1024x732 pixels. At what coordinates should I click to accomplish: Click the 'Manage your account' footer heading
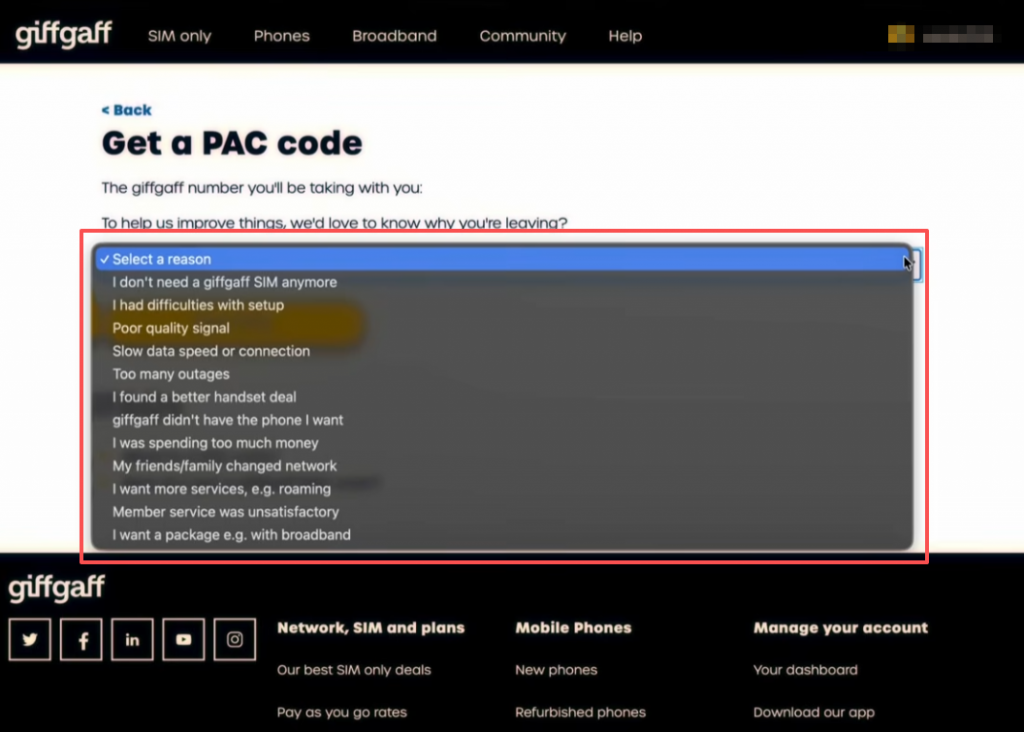pyautogui.click(x=840, y=628)
